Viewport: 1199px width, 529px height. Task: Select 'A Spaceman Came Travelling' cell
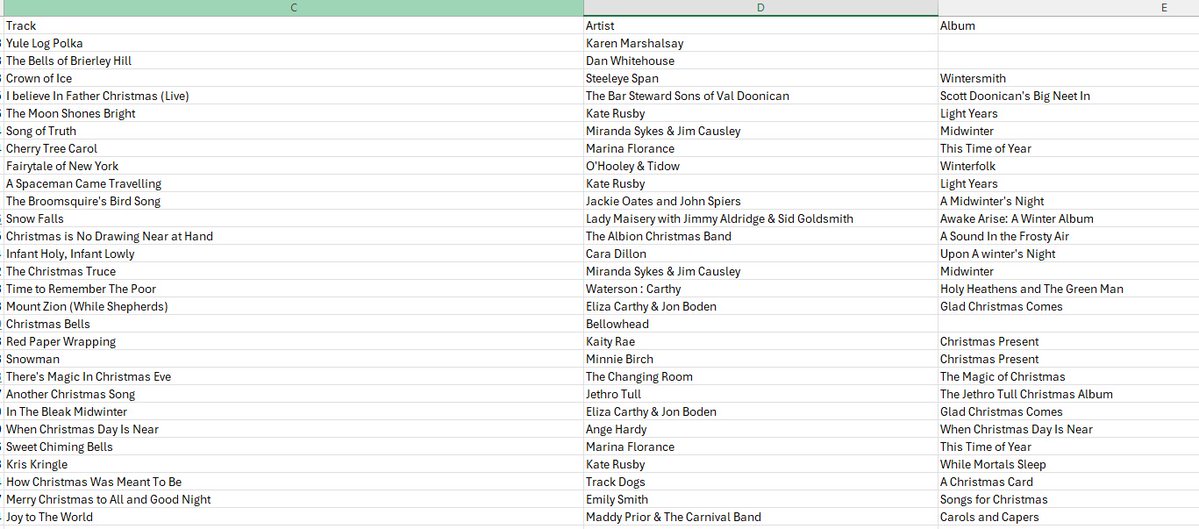[x=294, y=183]
